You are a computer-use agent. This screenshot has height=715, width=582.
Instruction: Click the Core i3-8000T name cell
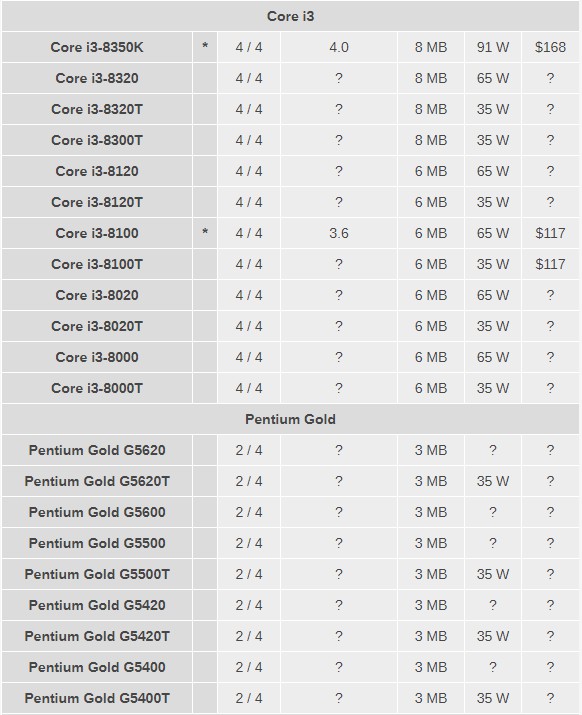click(x=97, y=388)
